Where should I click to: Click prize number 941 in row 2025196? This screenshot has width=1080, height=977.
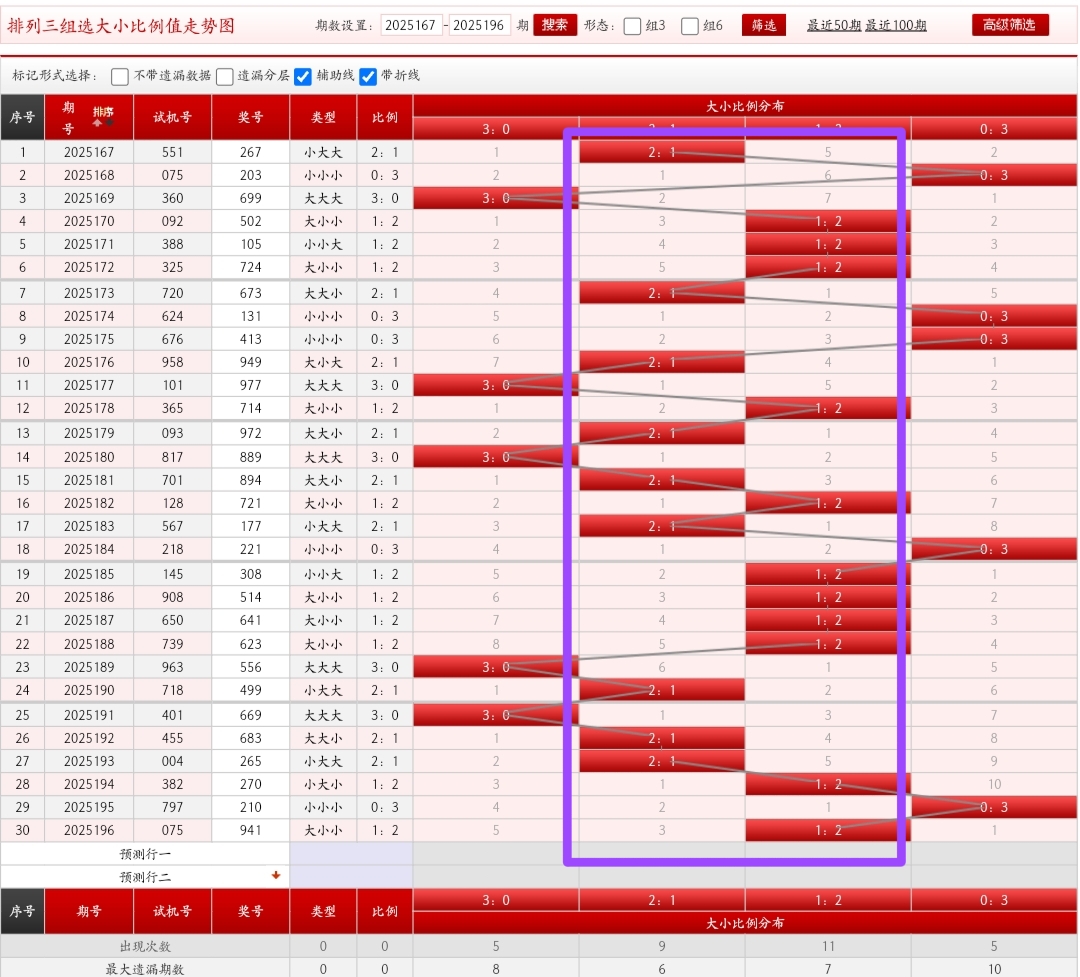point(251,831)
